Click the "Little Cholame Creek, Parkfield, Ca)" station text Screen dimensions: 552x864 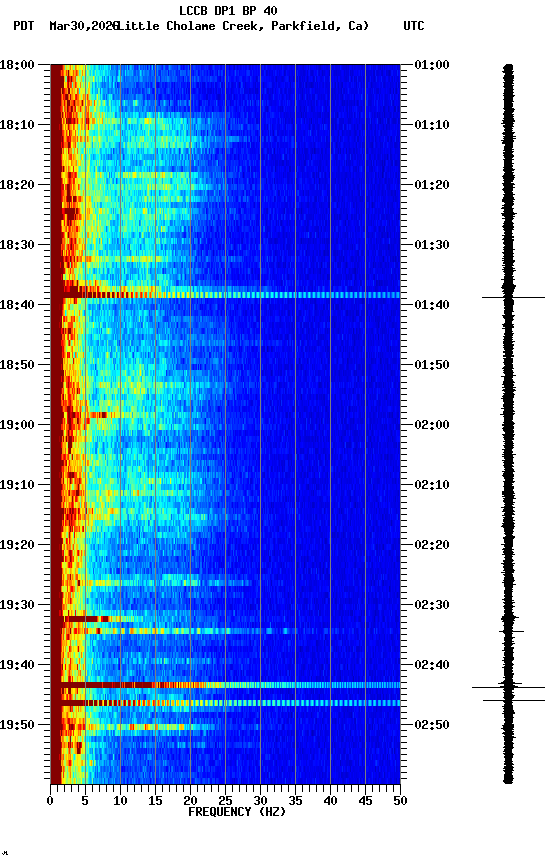[x=243, y=26]
